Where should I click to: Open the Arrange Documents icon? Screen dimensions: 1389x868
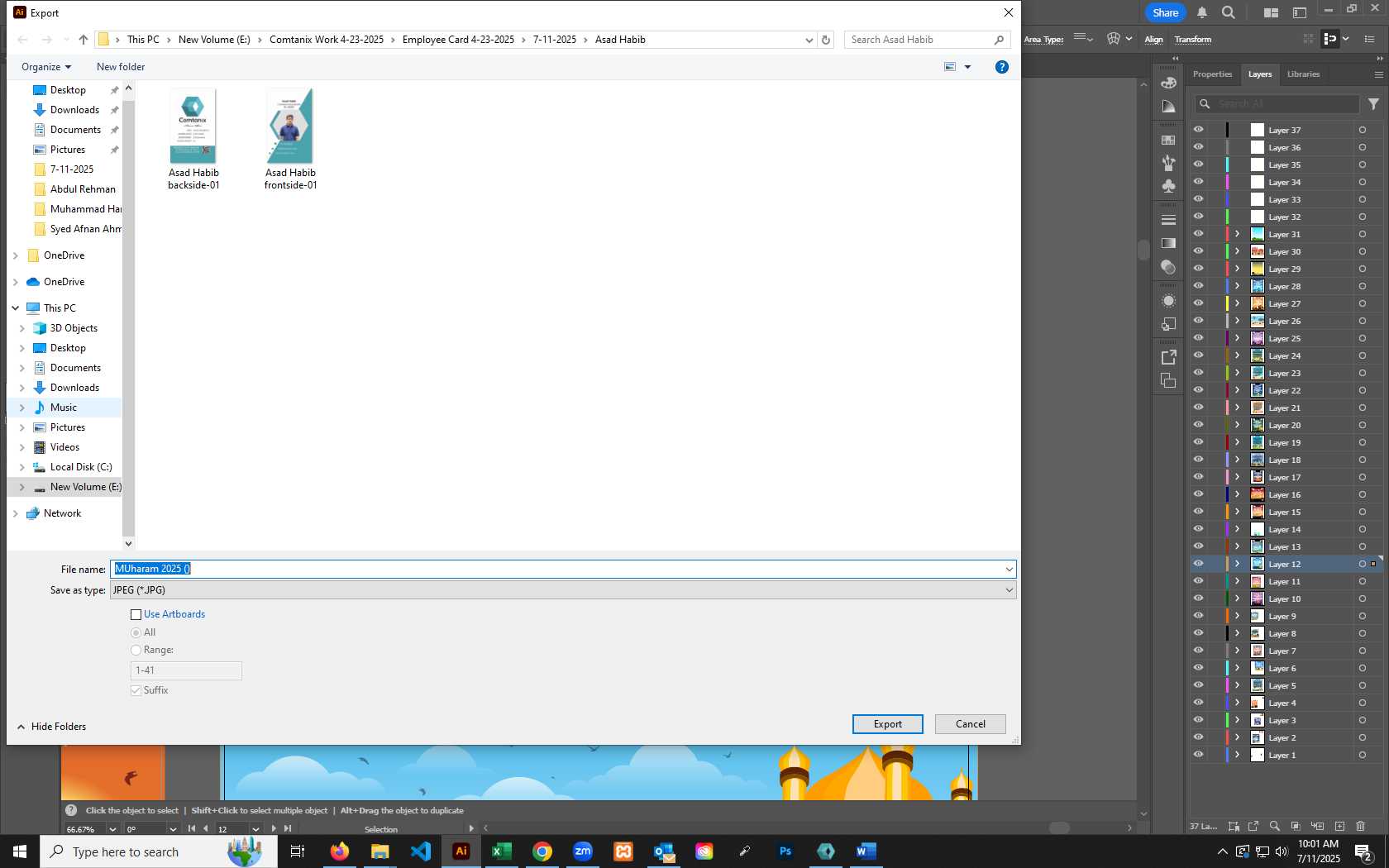pos(1271,12)
